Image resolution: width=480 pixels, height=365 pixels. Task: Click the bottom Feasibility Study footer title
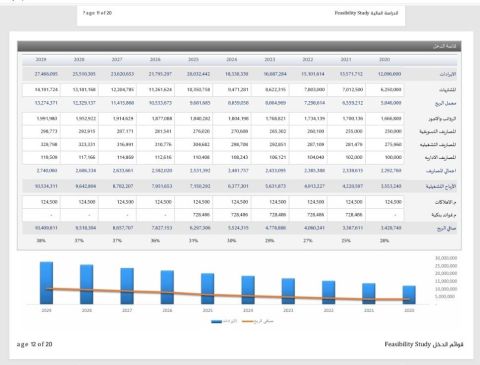pyautogui.click(x=424, y=344)
